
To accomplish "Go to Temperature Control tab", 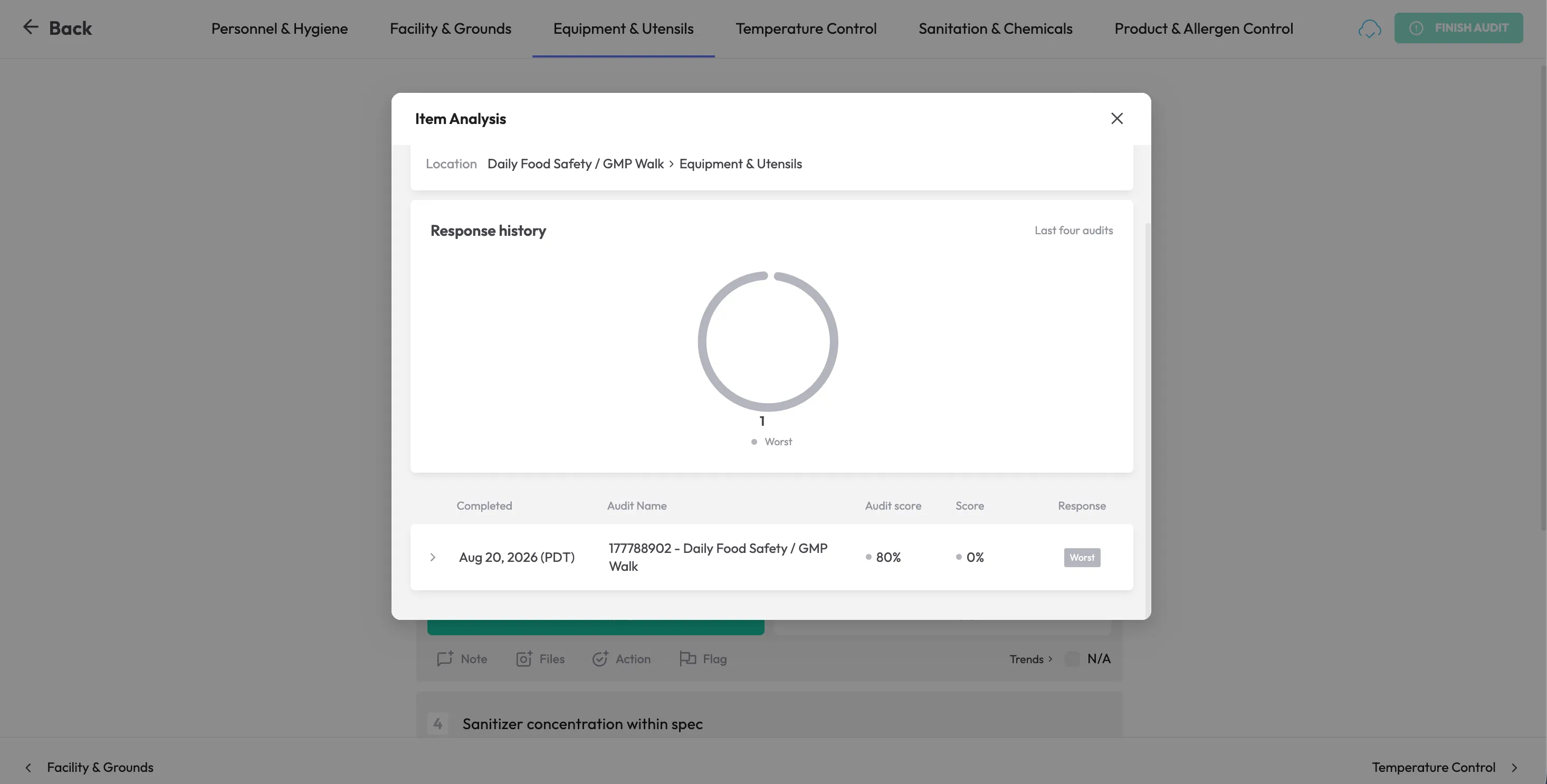I will (806, 28).
